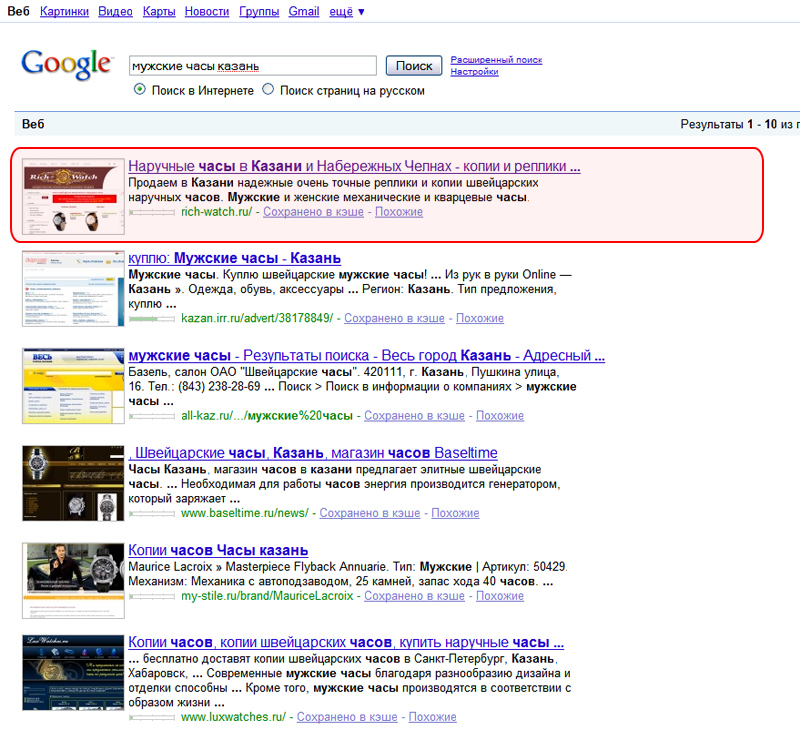
Task: Select the 'Поиск в Интернете' radio button
Action: (140, 90)
